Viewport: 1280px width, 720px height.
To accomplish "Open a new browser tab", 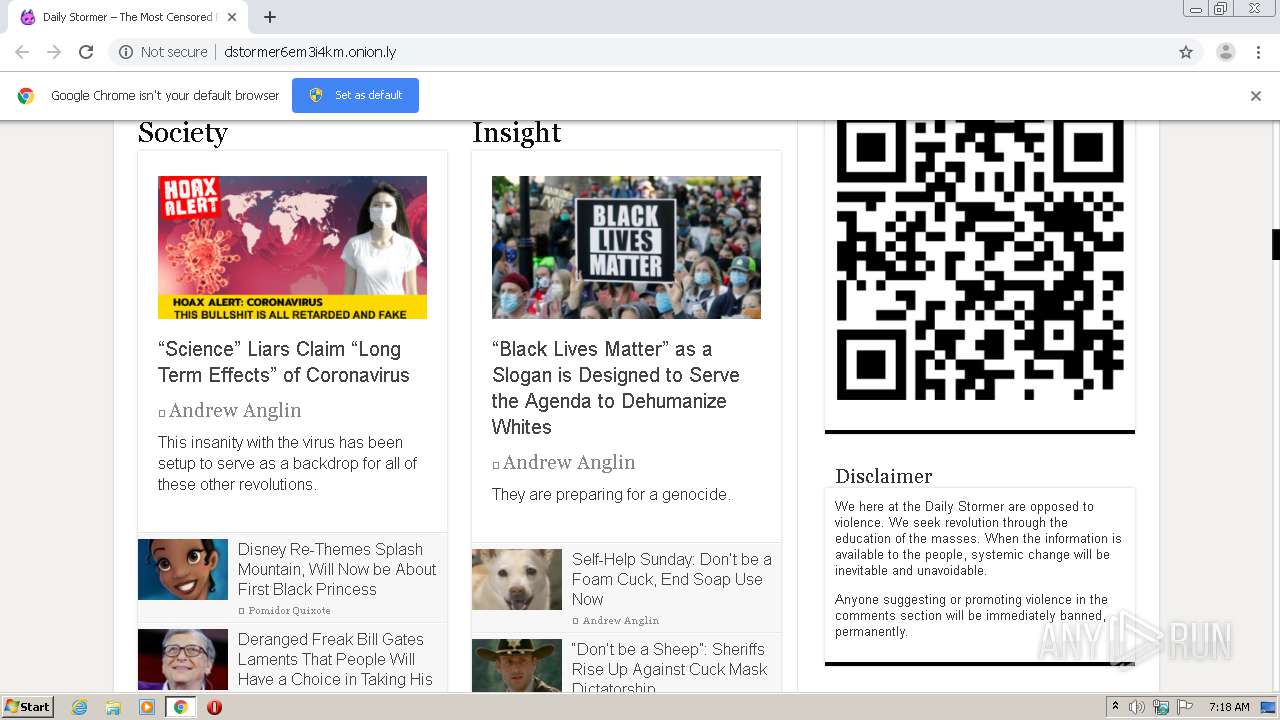I will 270,17.
